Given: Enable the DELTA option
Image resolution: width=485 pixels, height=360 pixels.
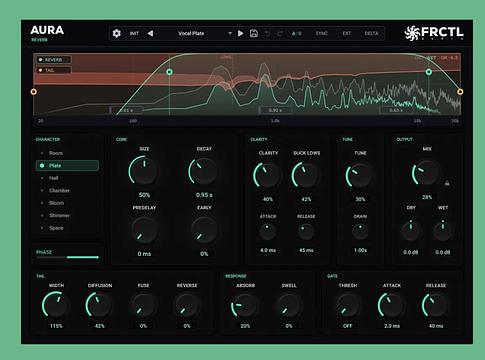Looking at the screenshot, I should pyautogui.click(x=371, y=34).
